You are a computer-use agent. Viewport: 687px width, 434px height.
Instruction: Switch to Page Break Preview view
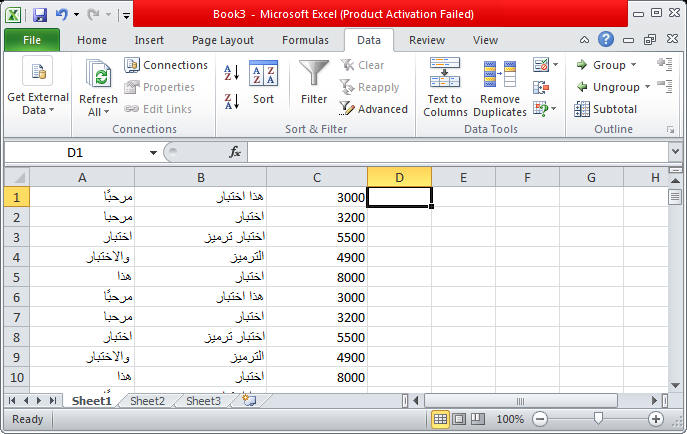tap(478, 420)
